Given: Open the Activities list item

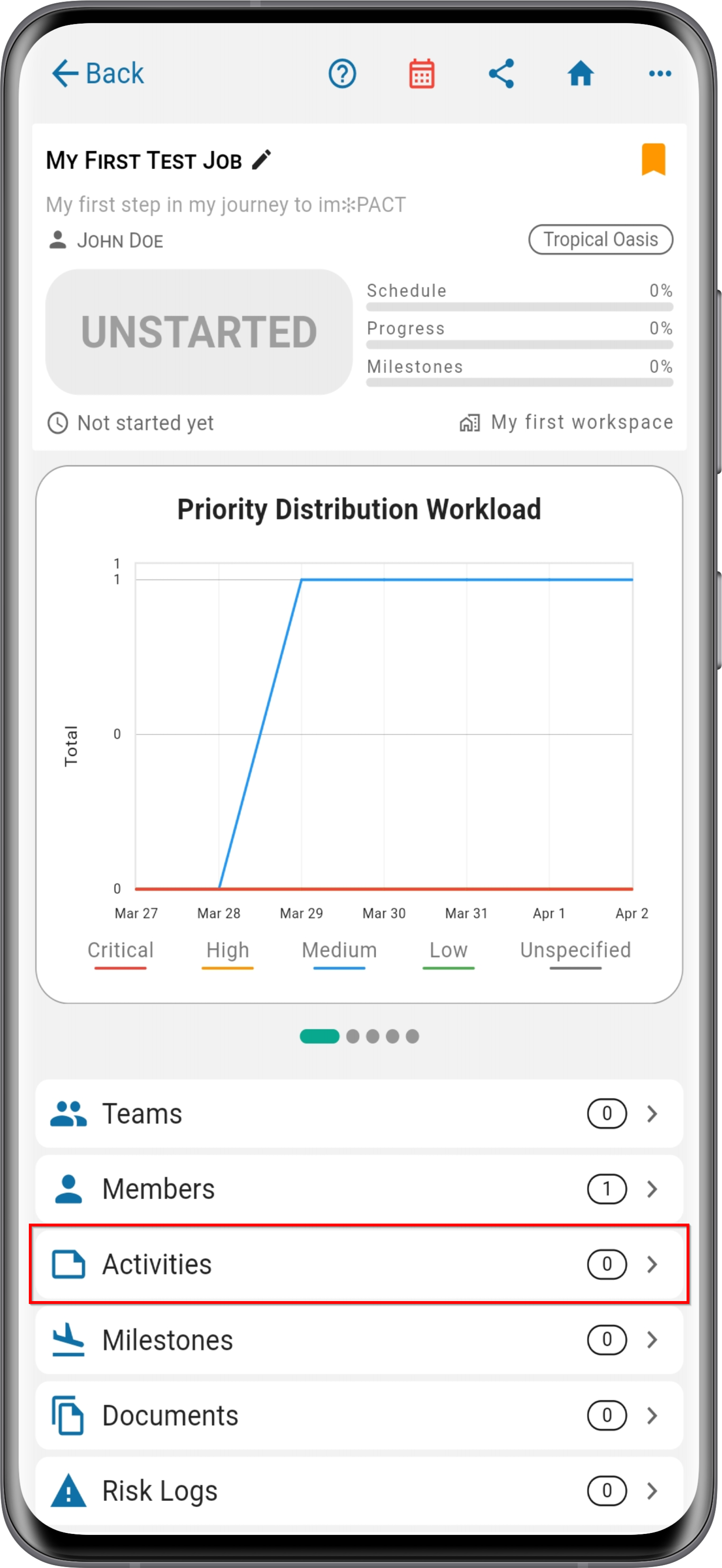Looking at the screenshot, I should click(359, 1264).
